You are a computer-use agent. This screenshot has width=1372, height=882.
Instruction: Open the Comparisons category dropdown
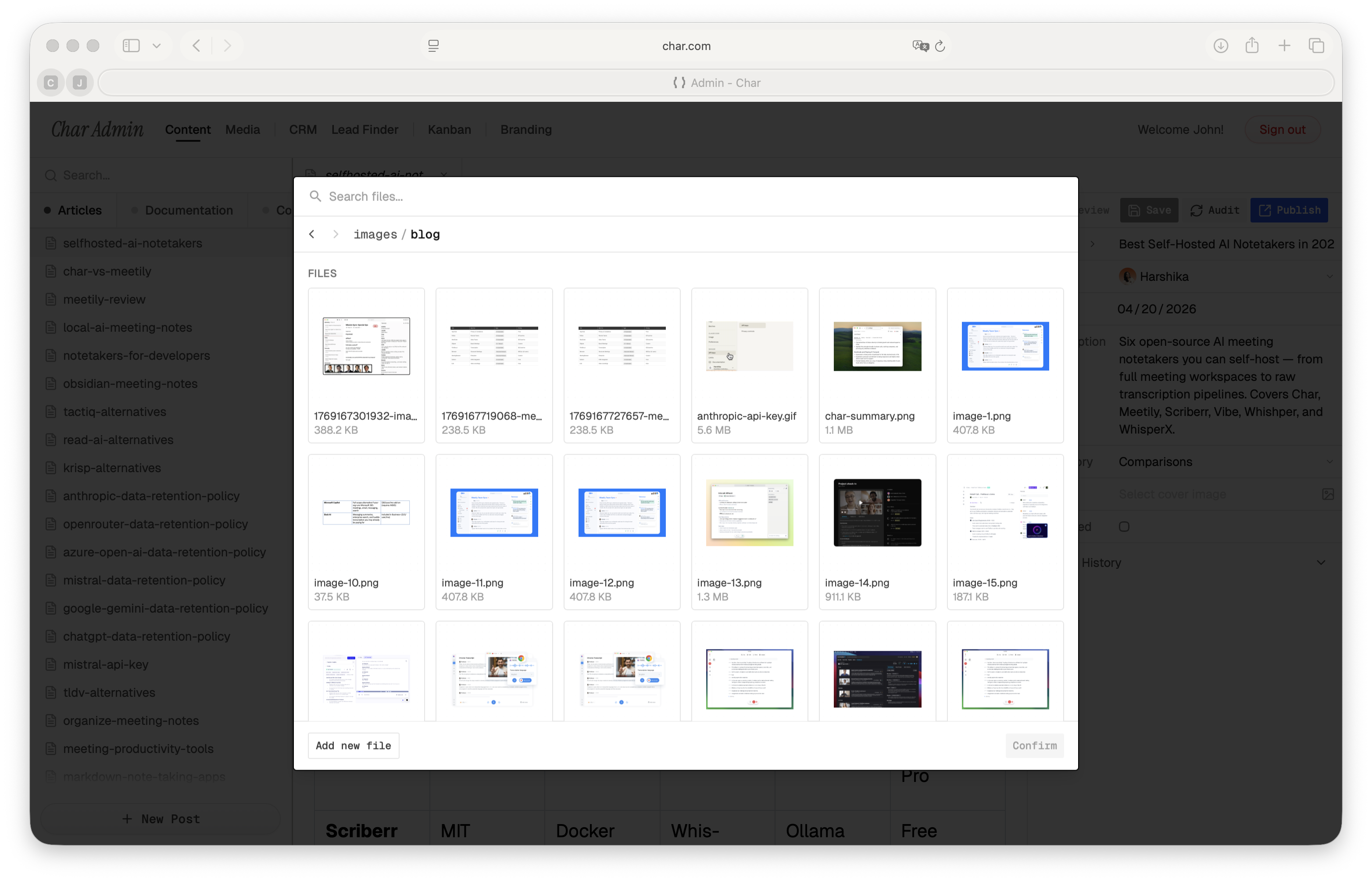(1227, 462)
